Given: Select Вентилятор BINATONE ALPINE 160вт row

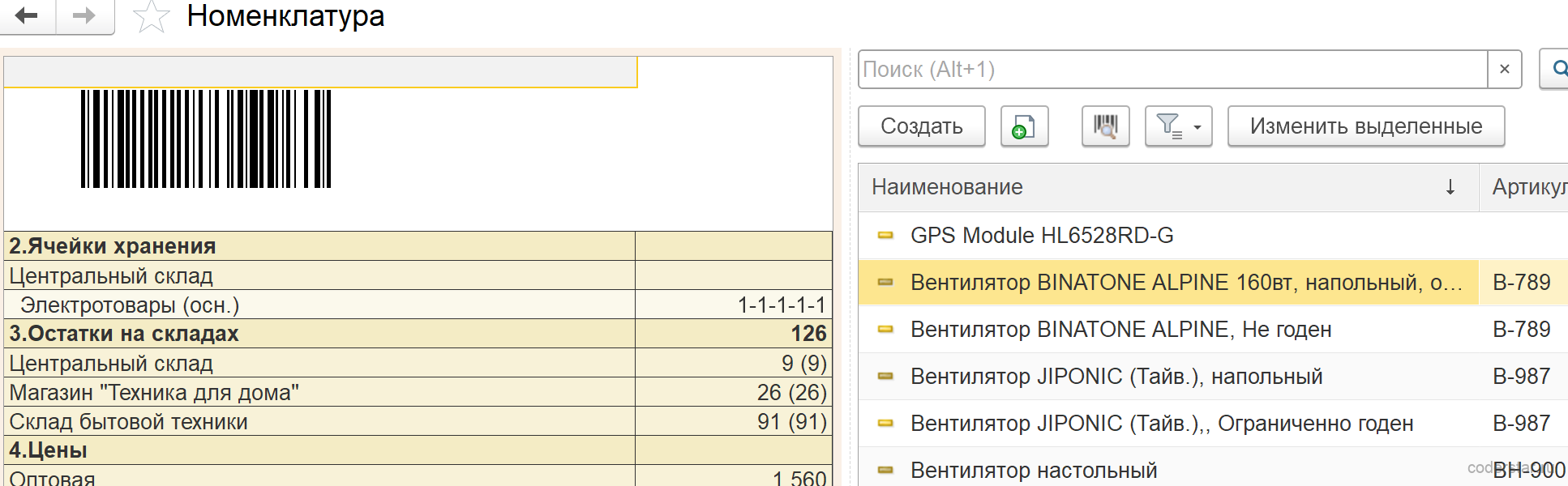Looking at the screenshot, I should [x=1213, y=283].
